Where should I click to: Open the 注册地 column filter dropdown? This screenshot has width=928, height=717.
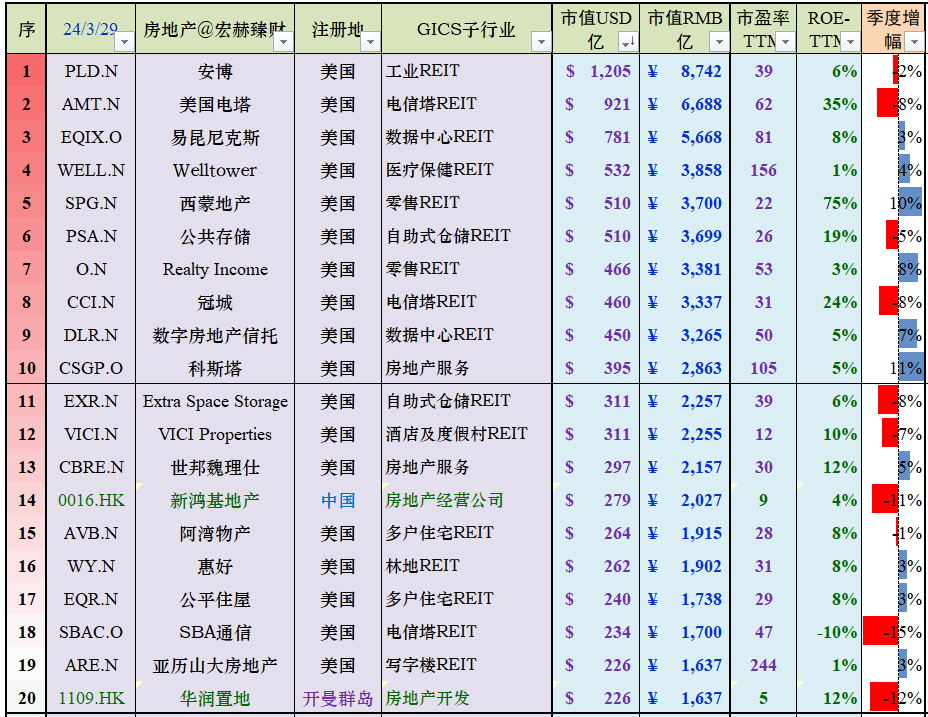pyautogui.click(x=371, y=43)
